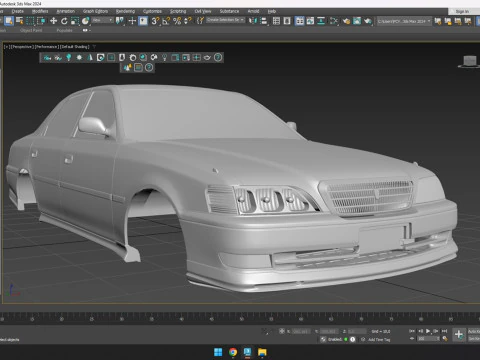Open the Animation menu
The width and height of the screenshot is (480, 360).
(x=66, y=11)
